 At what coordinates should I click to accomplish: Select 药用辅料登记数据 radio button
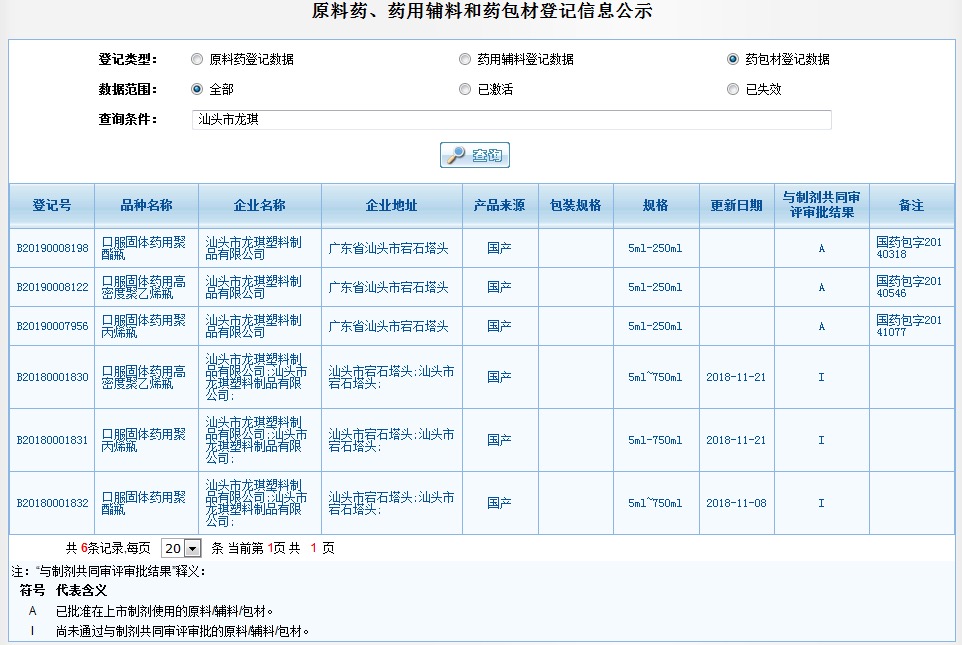pyautogui.click(x=465, y=59)
